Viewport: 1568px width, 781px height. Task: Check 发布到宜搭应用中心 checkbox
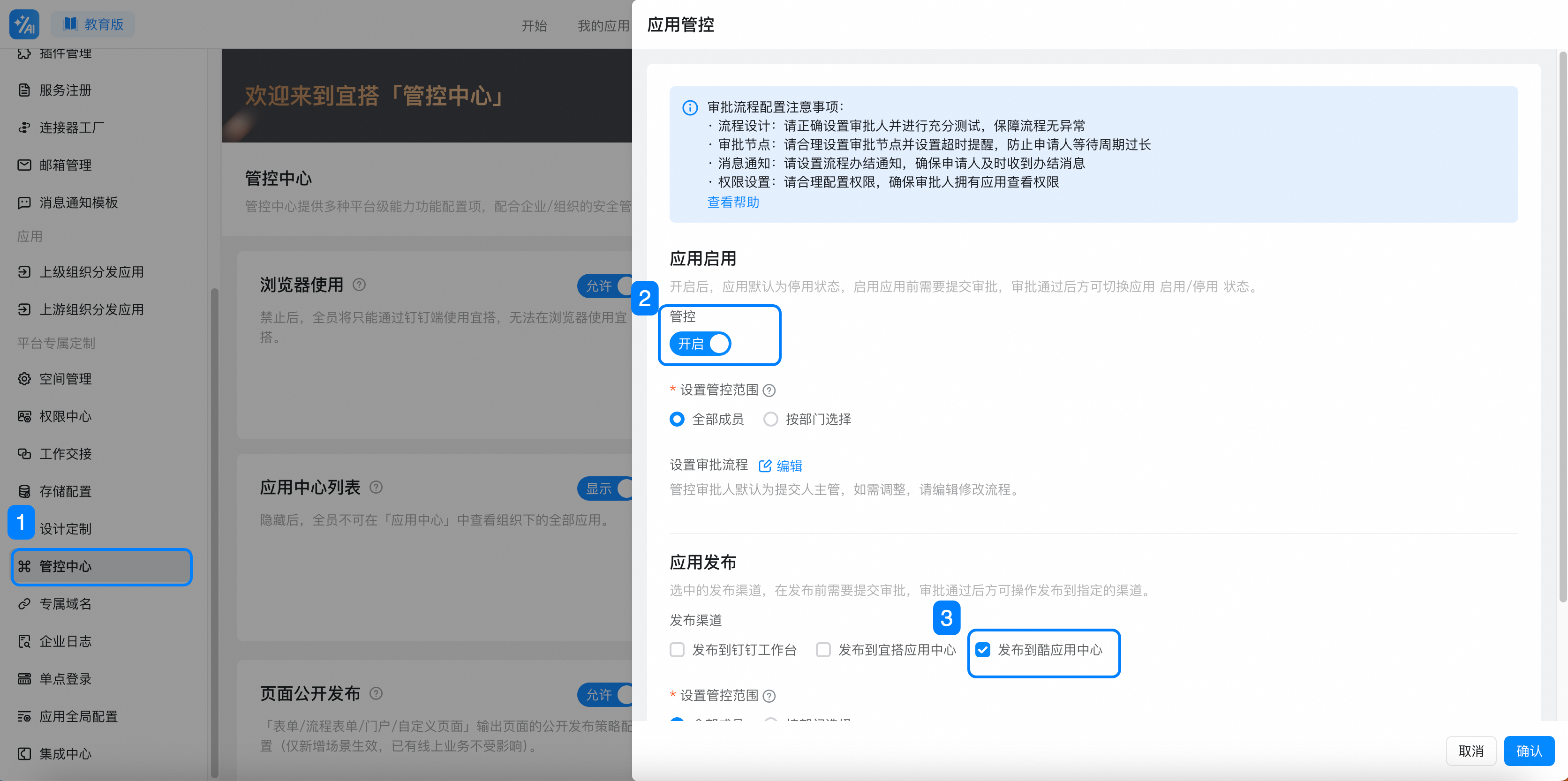823,650
